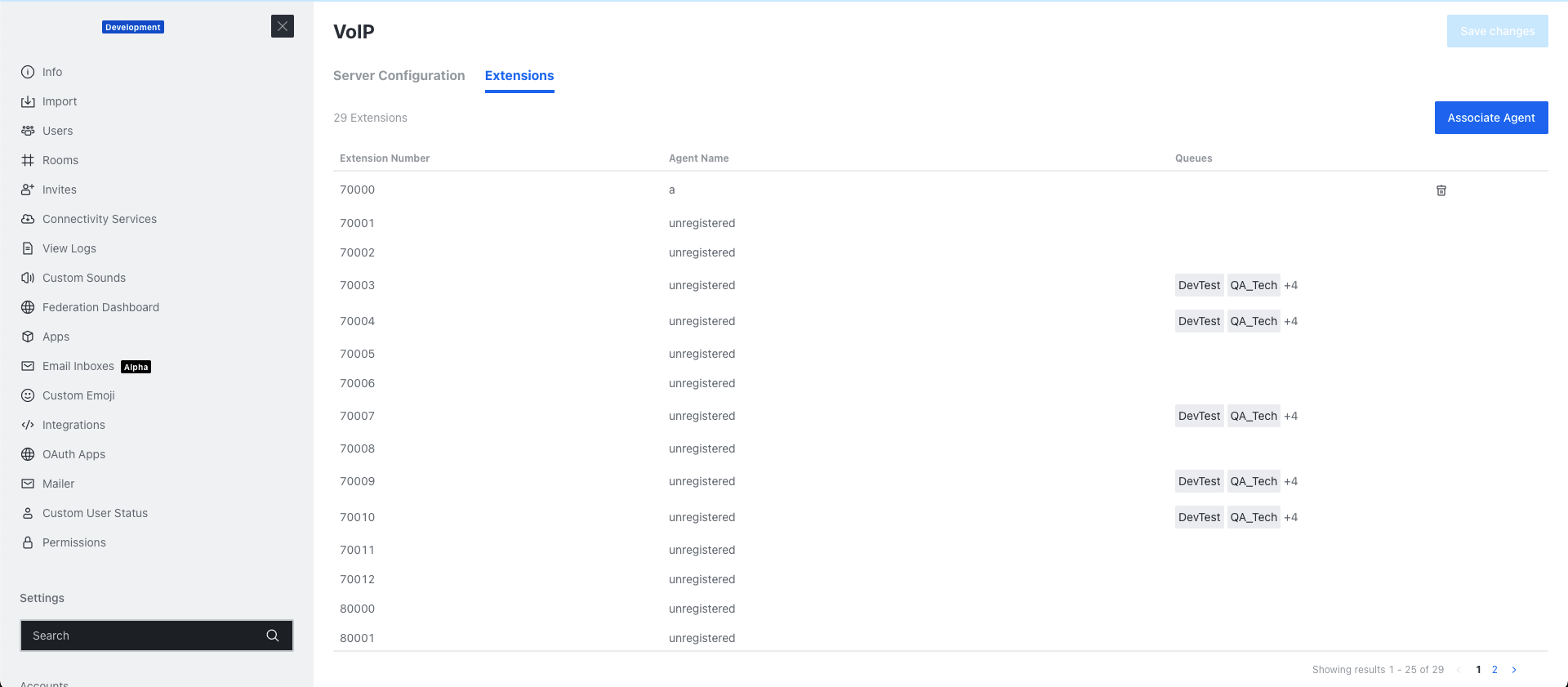Open Users via its people icon
This screenshot has height=687, width=1568.
[x=28, y=131]
